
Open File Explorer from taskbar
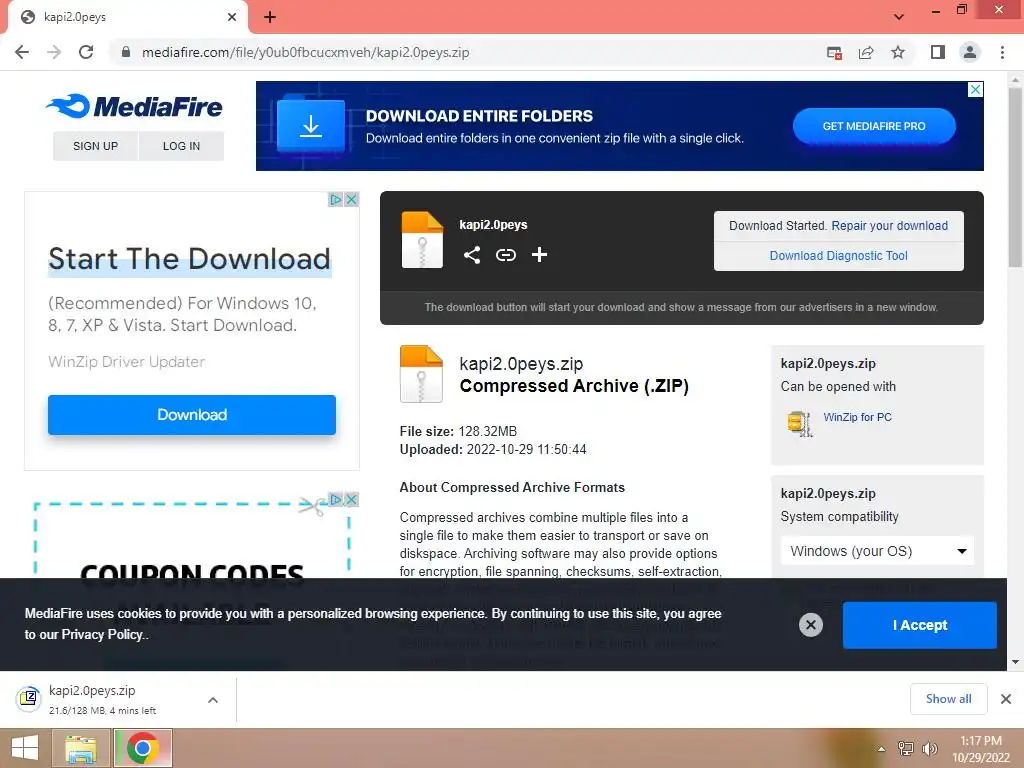[x=80, y=748]
